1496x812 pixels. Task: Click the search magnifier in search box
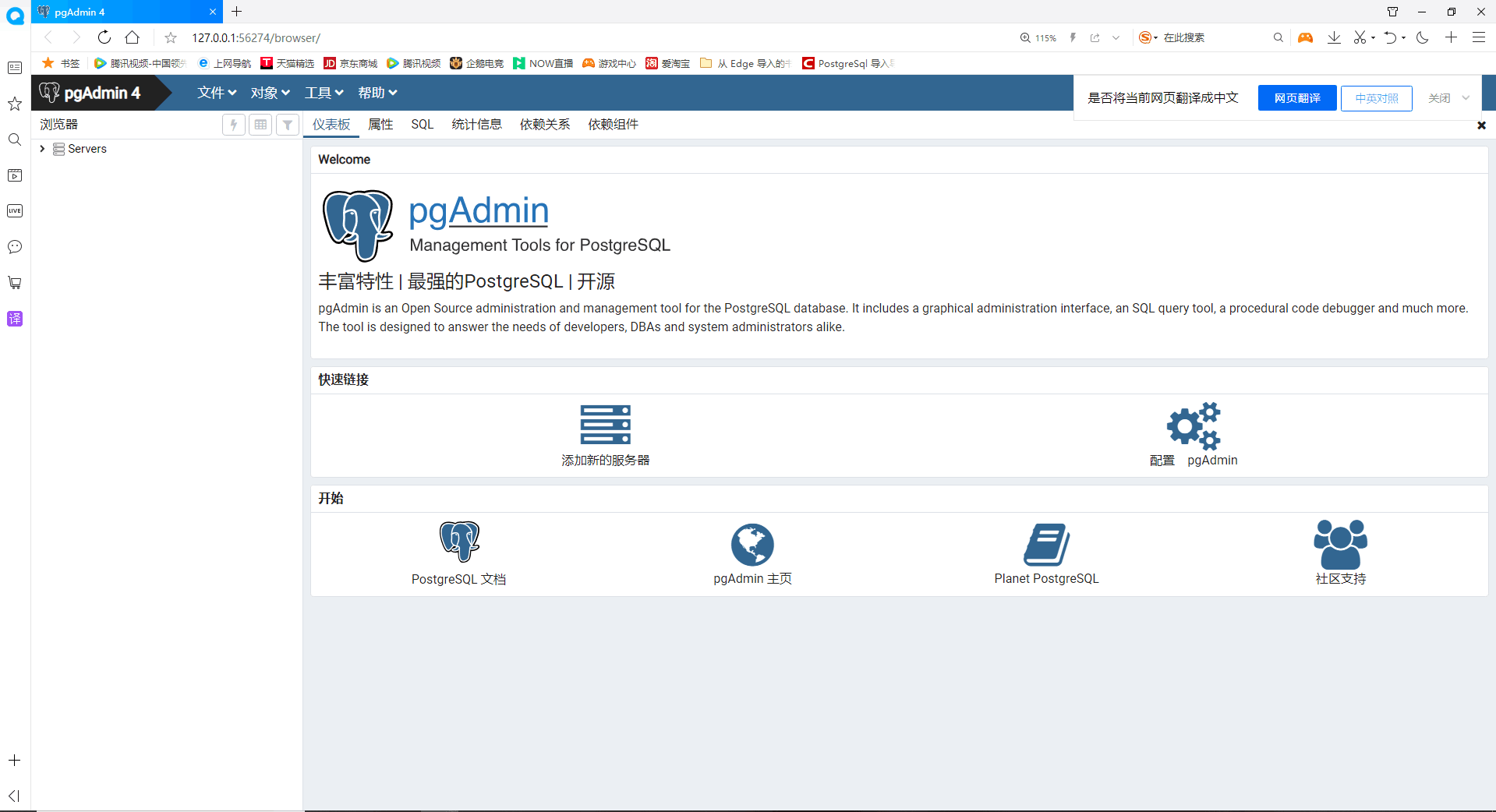[x=1278, y=37]
